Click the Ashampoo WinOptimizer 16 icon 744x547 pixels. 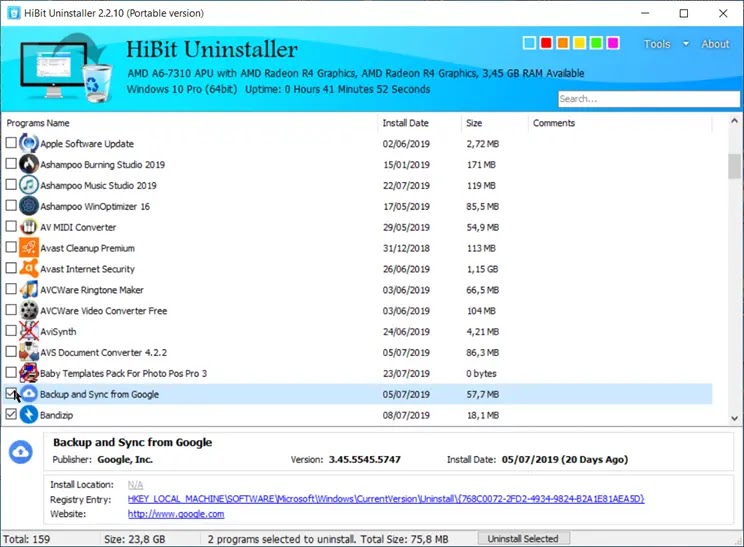click(x=29, y=205)
